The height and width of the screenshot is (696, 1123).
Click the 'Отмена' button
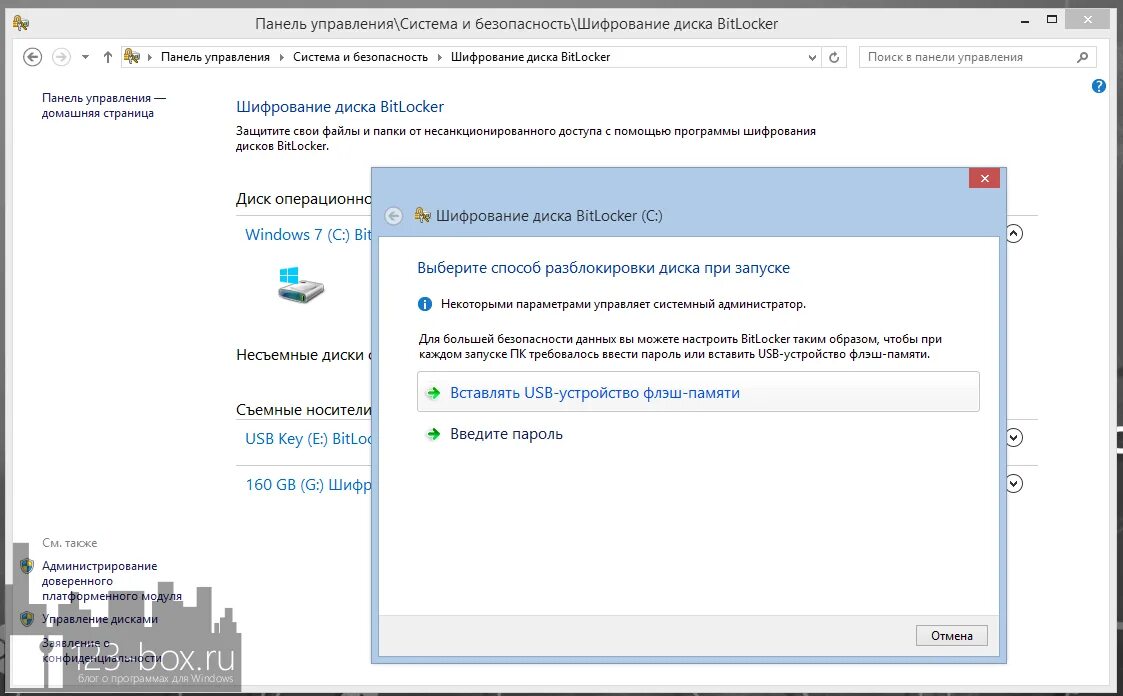(x=951, y=635)
